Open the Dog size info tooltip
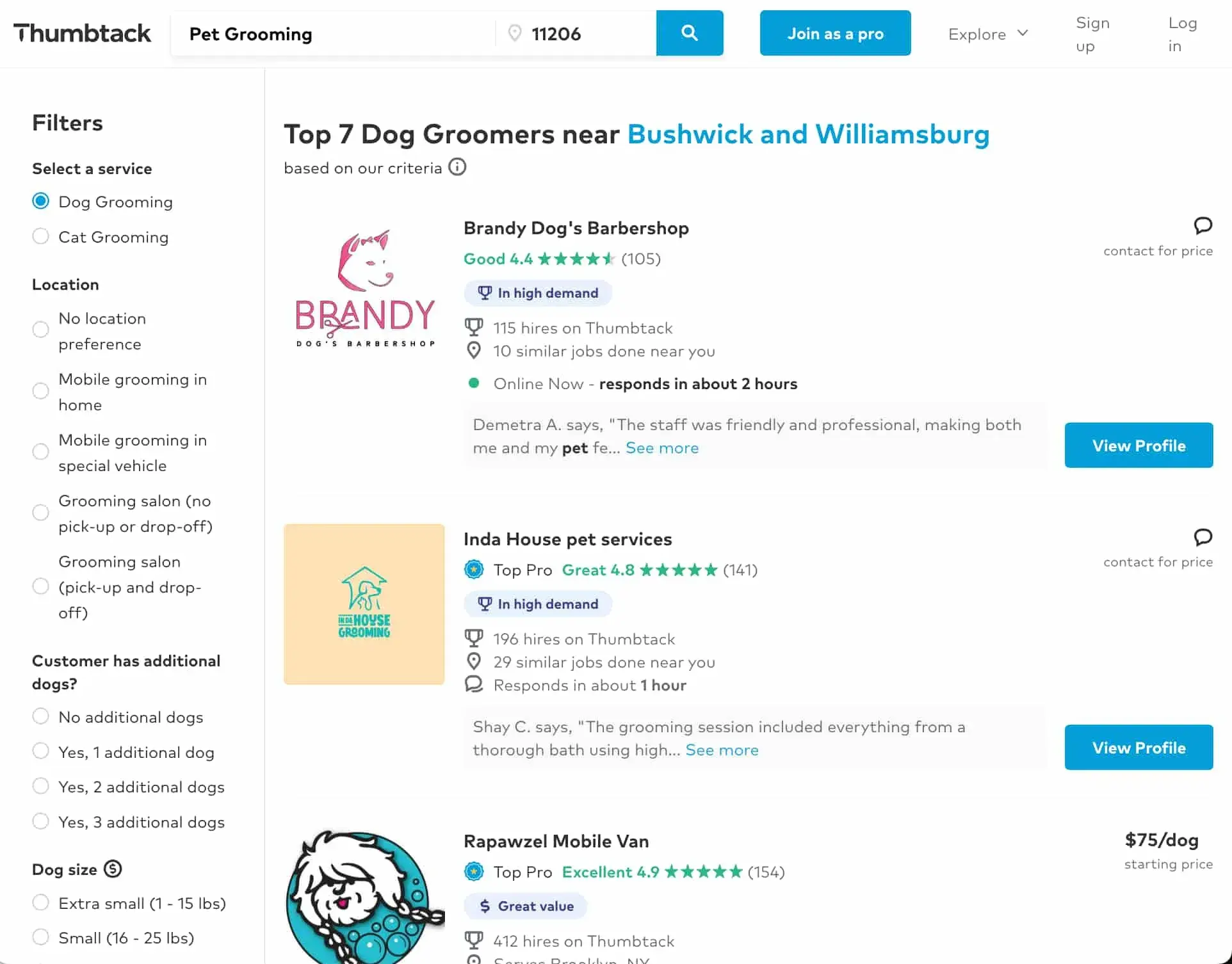 (x=113, y=868)
